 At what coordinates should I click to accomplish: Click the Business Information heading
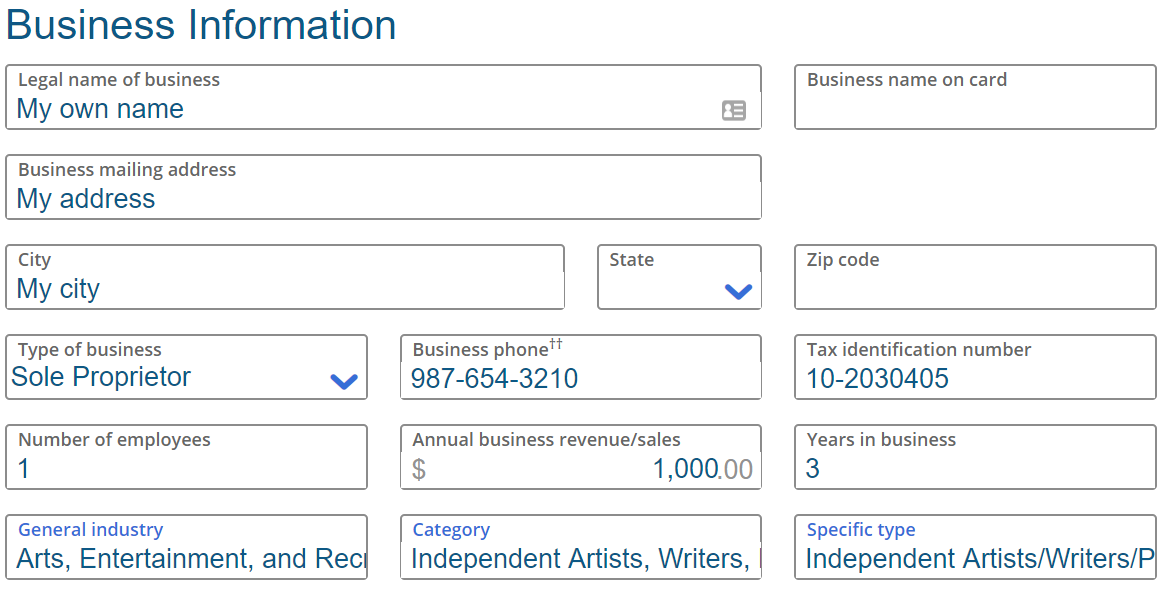[x=201, y=25]
